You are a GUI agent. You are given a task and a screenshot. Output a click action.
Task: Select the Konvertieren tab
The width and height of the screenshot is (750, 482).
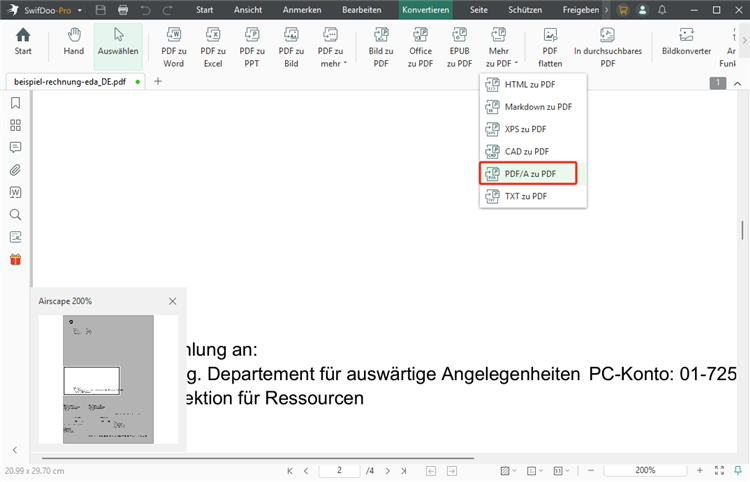point(426,10)
